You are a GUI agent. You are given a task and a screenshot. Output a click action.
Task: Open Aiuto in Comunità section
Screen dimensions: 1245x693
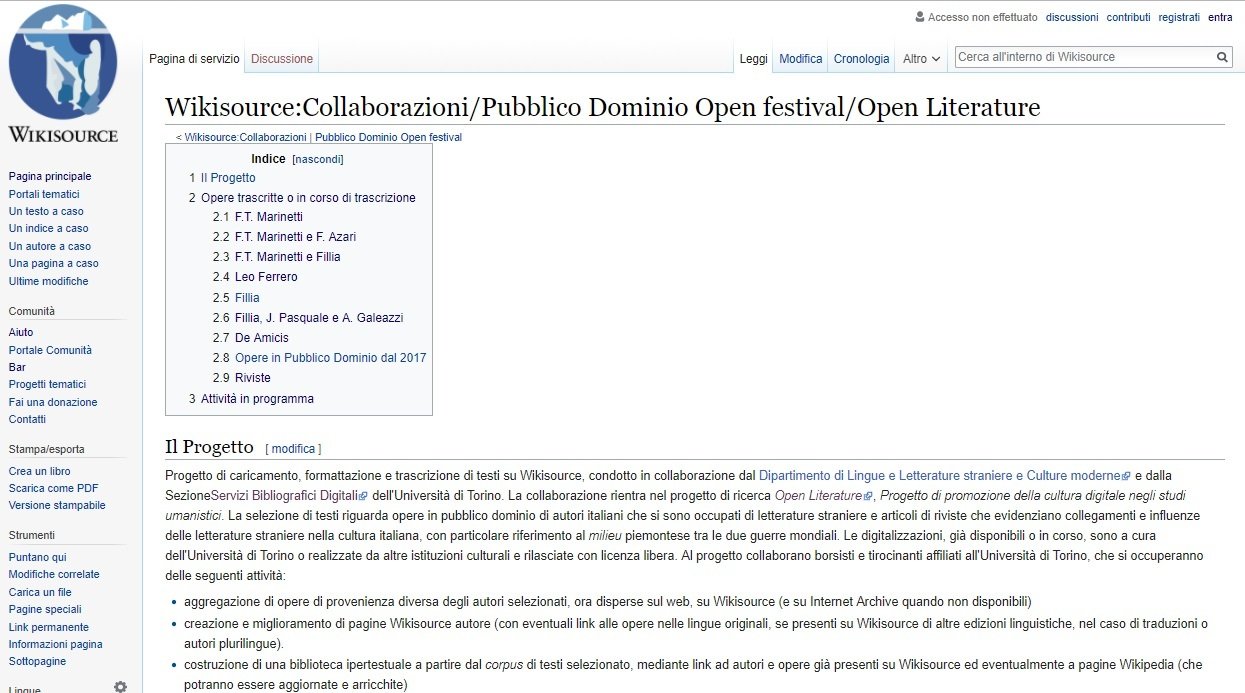click(21, 333)
